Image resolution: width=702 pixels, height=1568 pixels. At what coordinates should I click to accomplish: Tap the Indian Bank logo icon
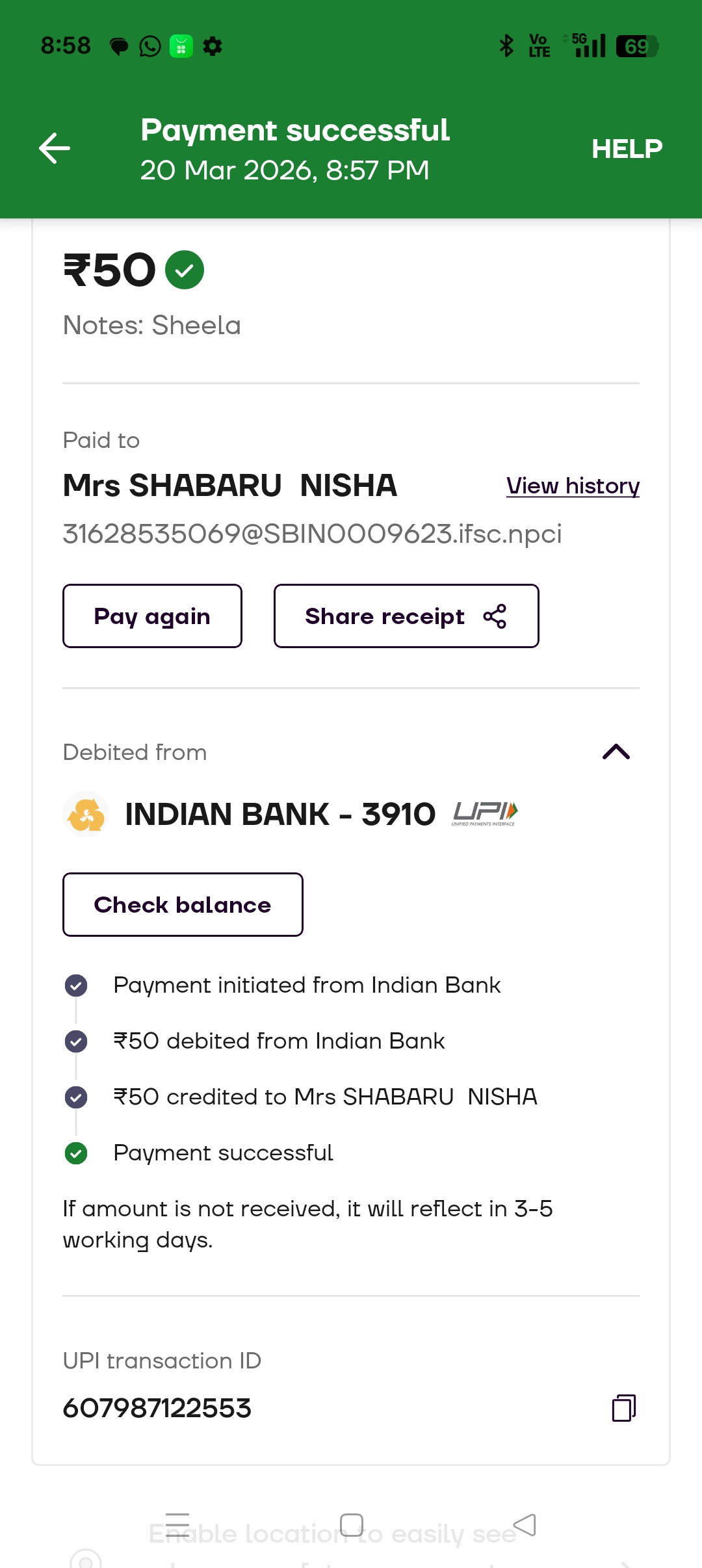click(x=86, y=814)
